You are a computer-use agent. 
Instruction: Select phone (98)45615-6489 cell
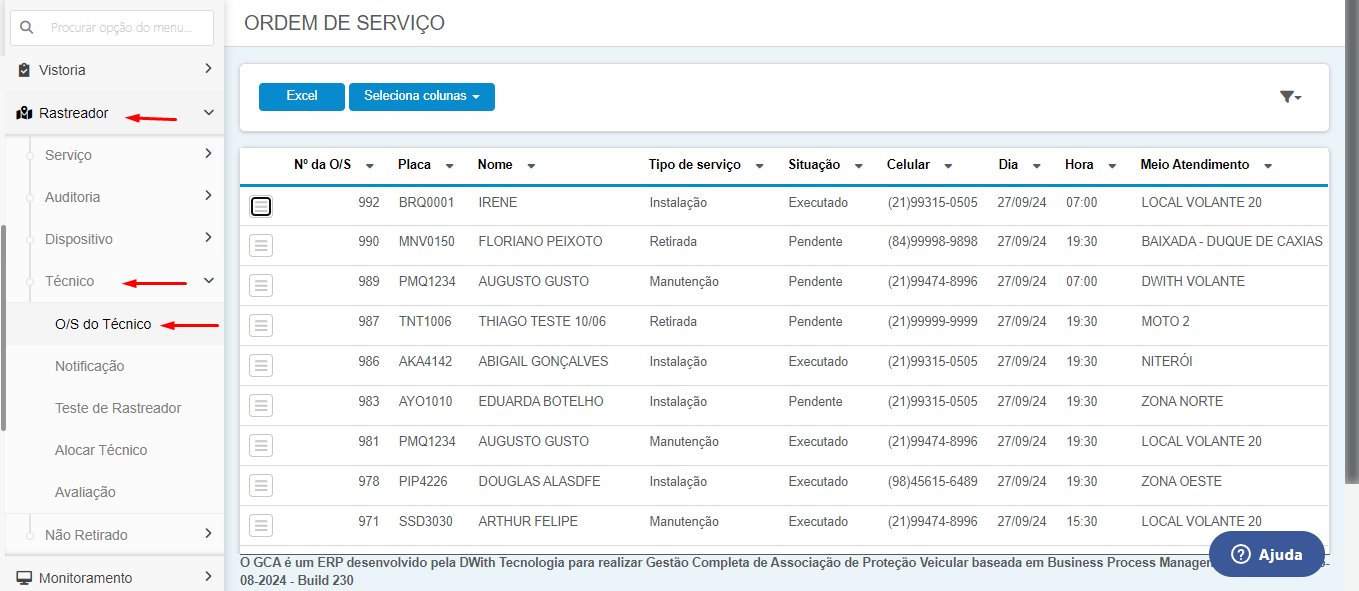(x=933, y=481)
